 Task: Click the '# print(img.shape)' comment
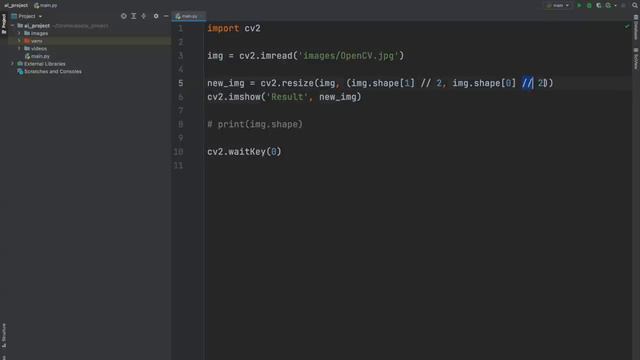coord(255,124)
